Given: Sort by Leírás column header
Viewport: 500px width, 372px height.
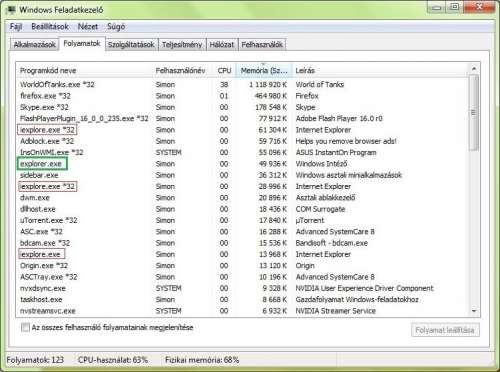Looking at the screenshot, I should pyautogui.click(x=380, y=70).
